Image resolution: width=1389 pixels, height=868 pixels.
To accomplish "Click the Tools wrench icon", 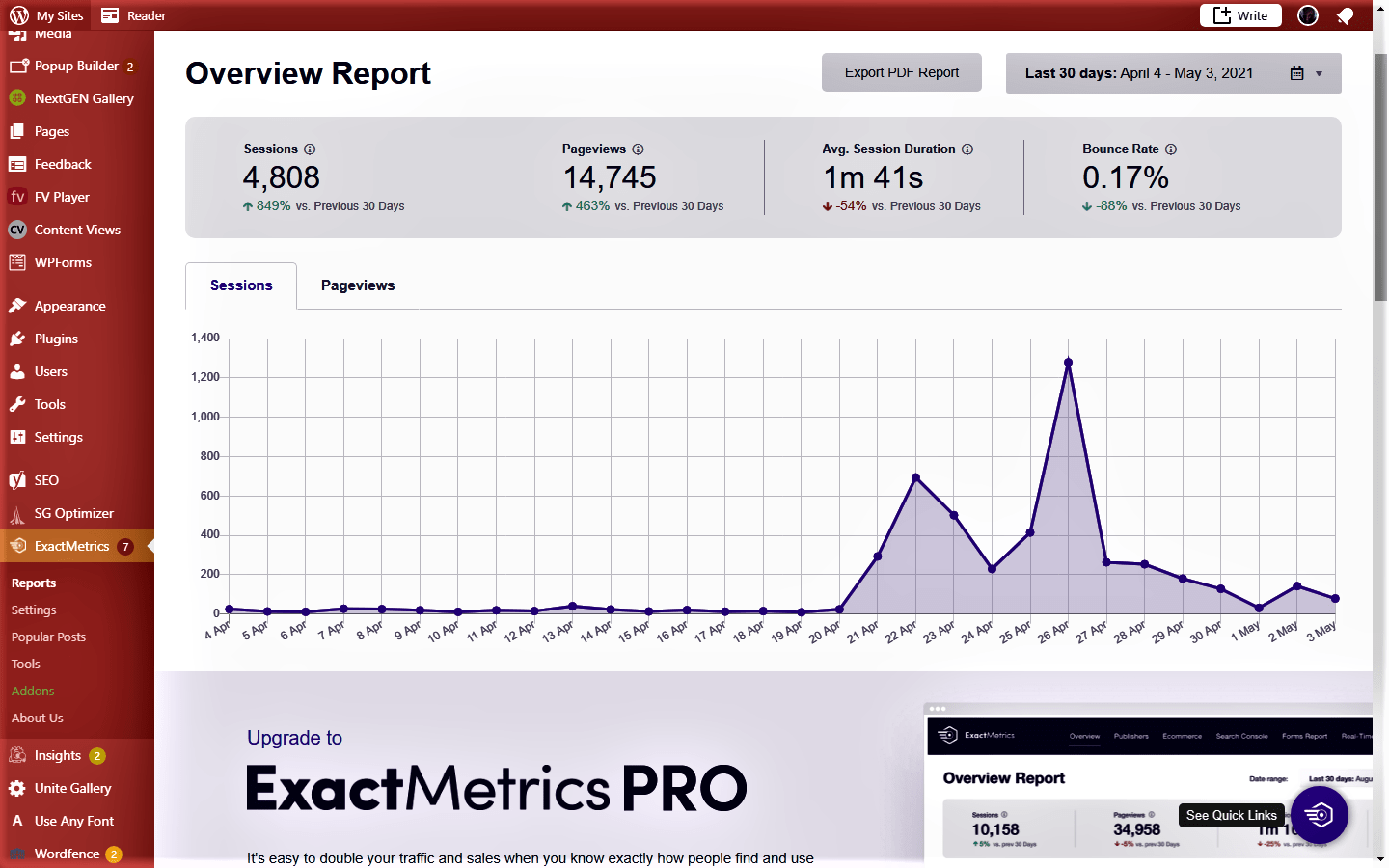I will pos(17,404).
